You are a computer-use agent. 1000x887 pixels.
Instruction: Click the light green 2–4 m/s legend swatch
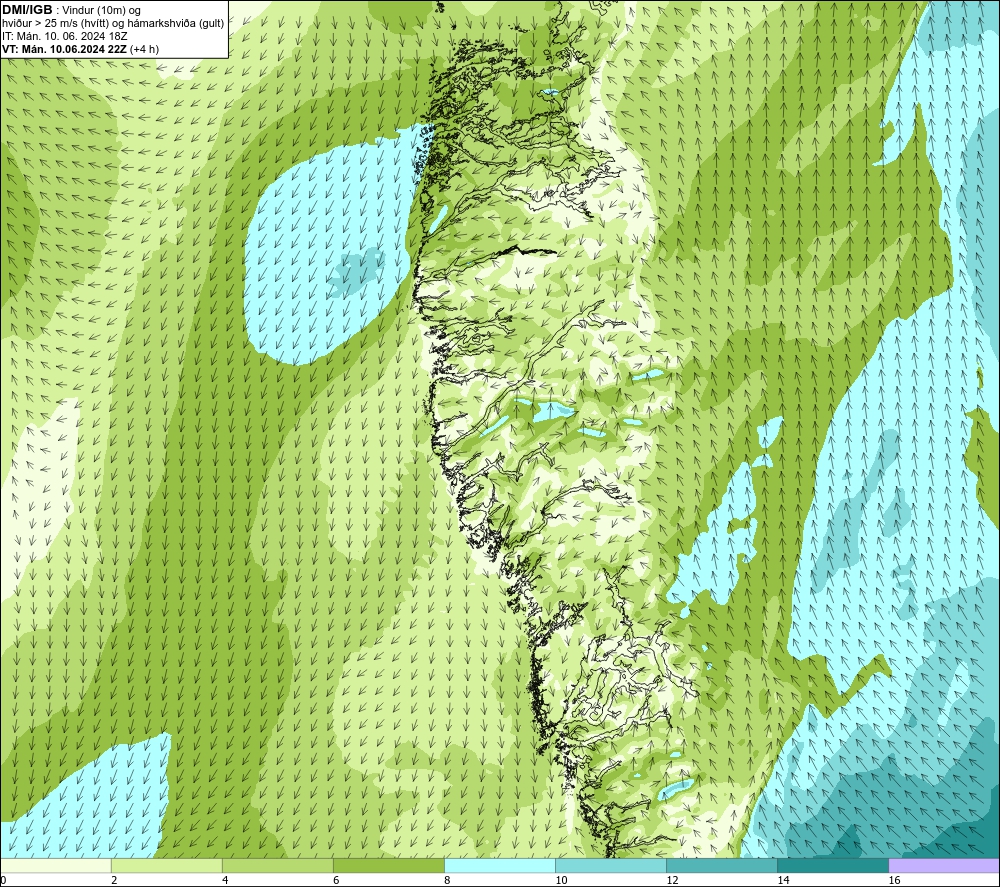click(167, 865)
